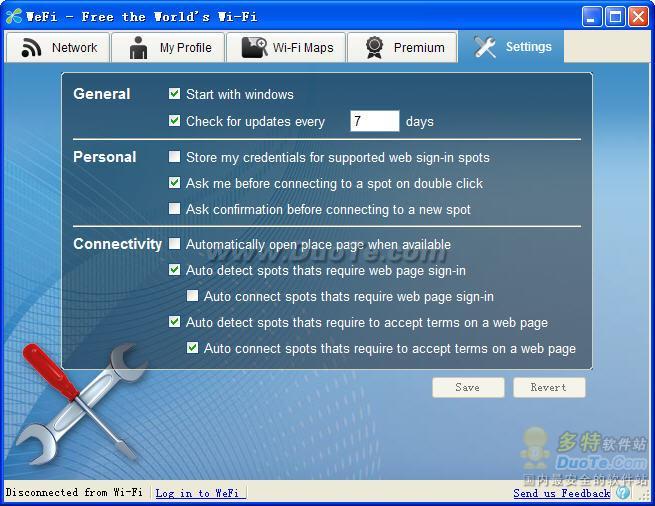This screenshot has height=506, width=655.
Task: Open the Wi-Fi Maps tab
Action: [x=286, y=47]
